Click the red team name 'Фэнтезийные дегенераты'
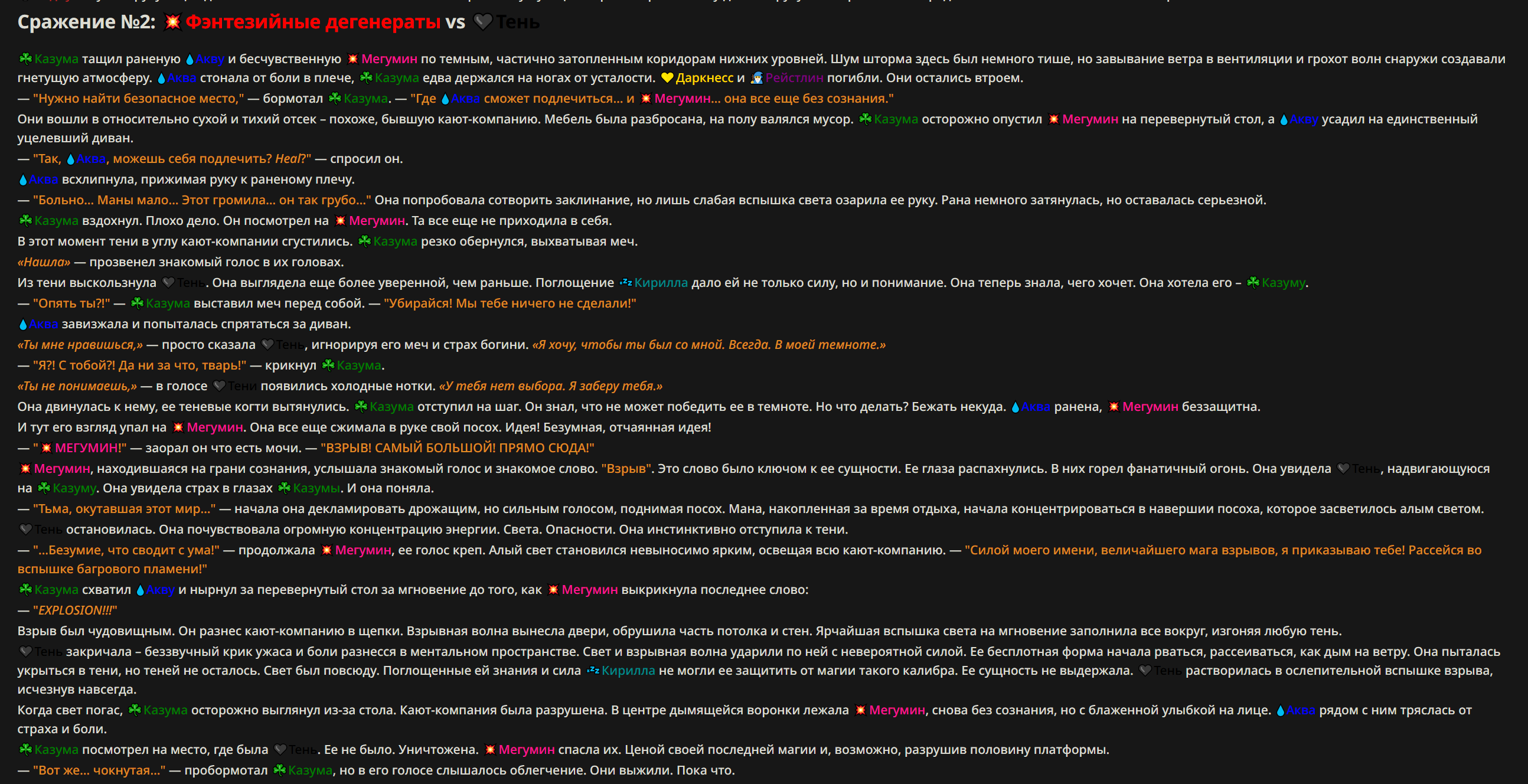1528x784 pixels. (312, 22)
